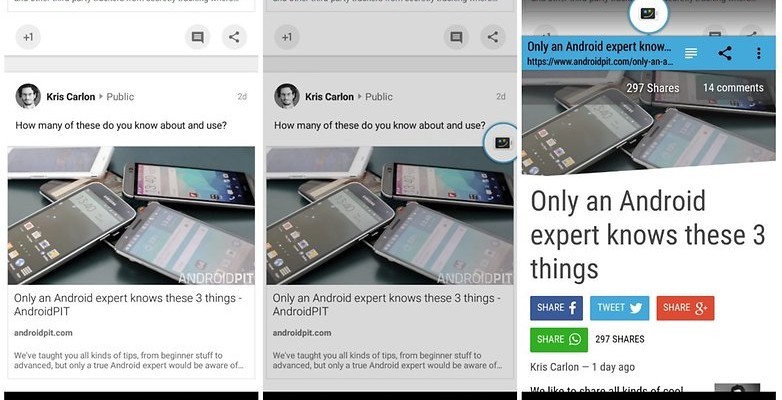Open the 14 comments link
Viewport: 782px width, 400px height.
(x=733, y=88)
